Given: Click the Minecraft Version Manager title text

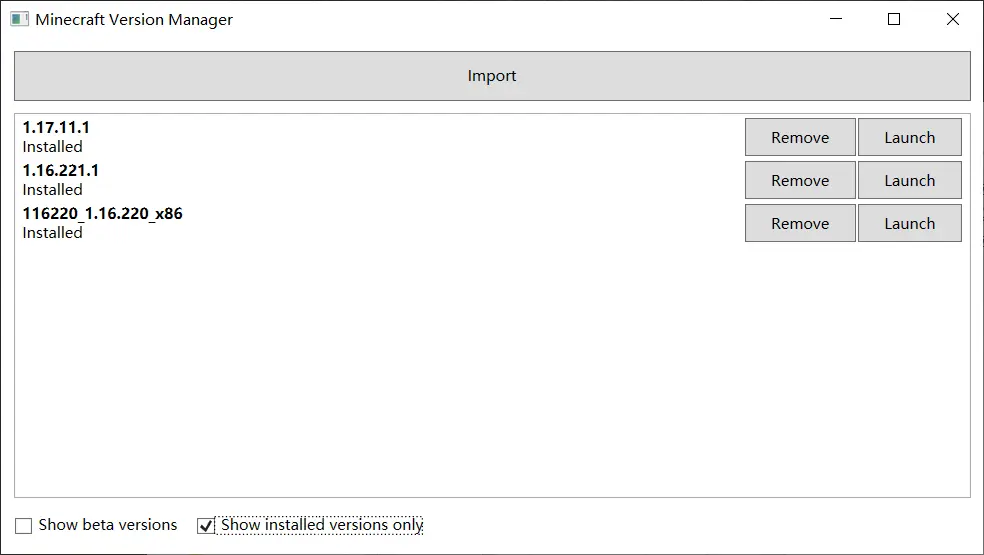Looking at the screenshot, I should tap(134, 19).
